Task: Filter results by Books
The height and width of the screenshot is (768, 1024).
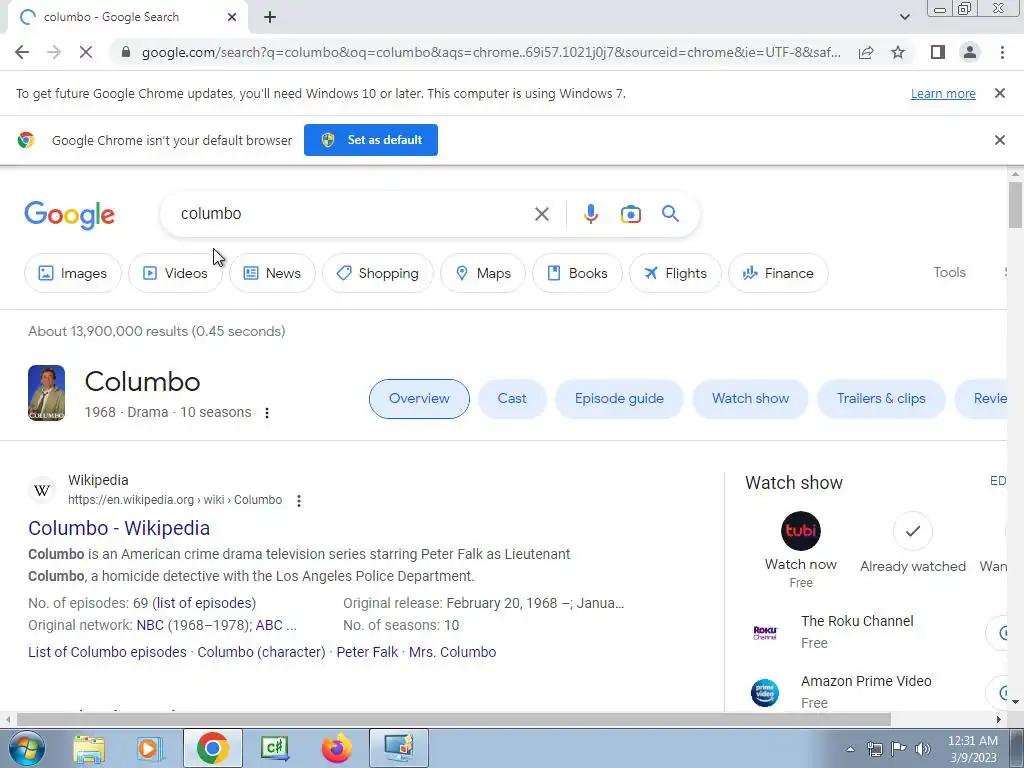Action: pos(577,273)
